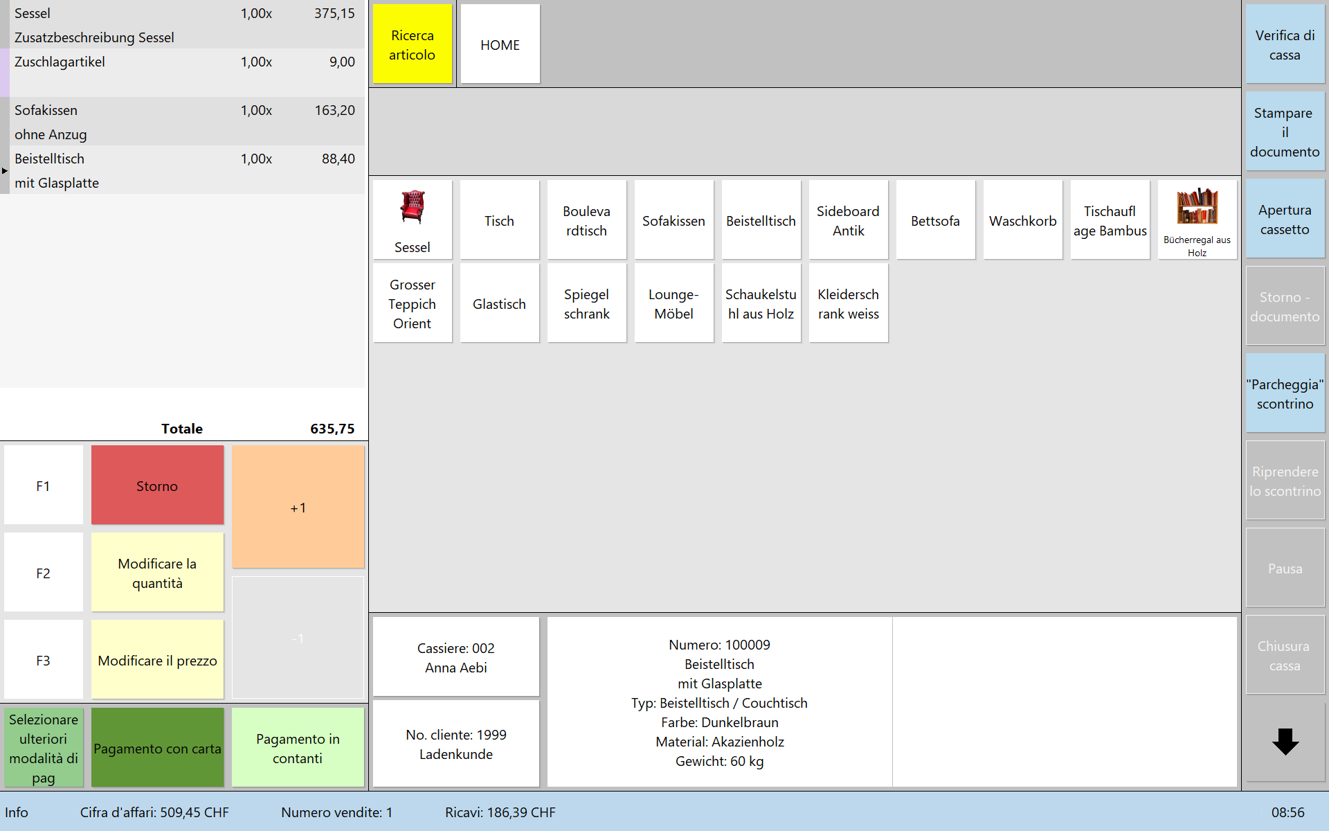Select the Sessel article with armchair icon

tap(412, 220)
